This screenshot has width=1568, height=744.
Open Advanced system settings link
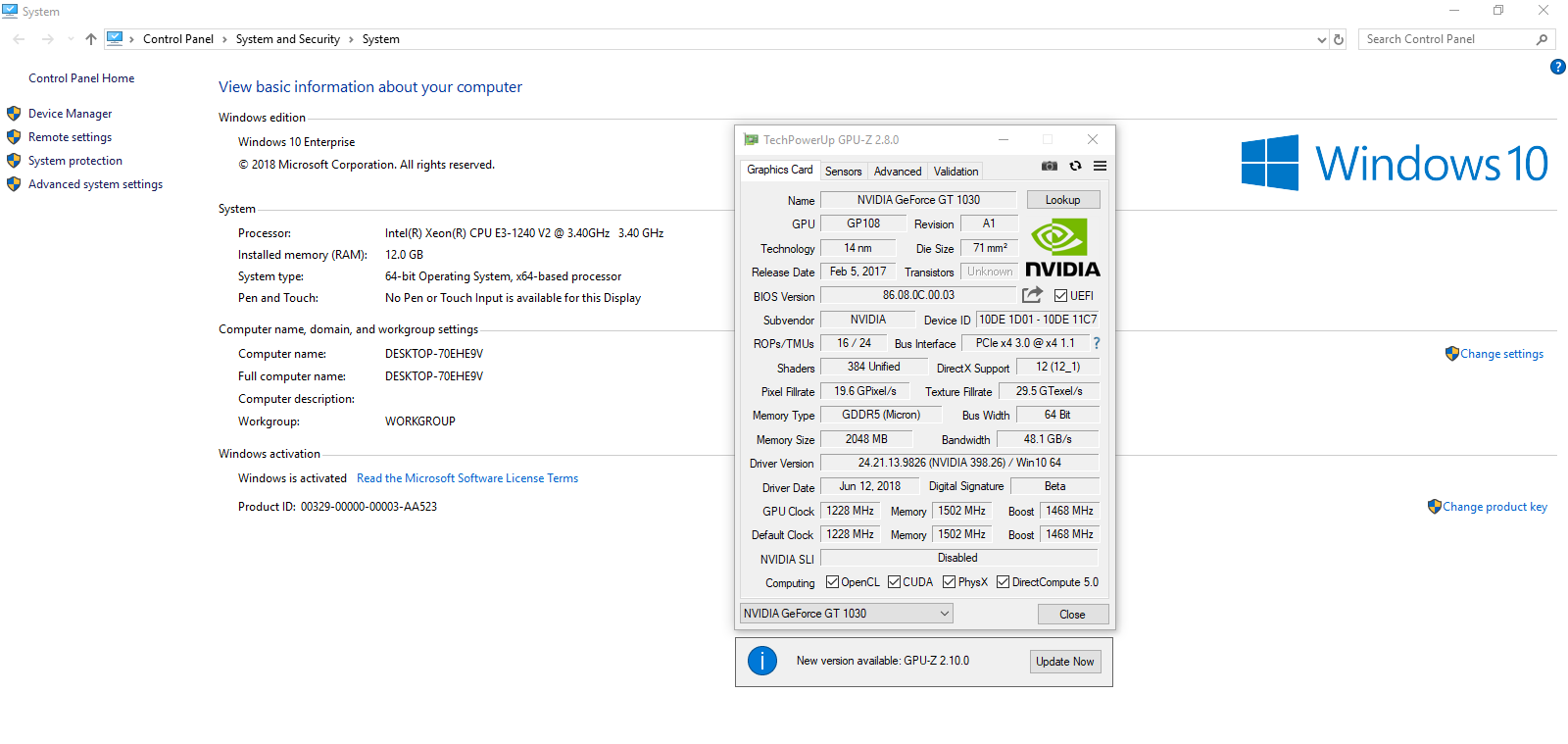(x=95, y=184)
